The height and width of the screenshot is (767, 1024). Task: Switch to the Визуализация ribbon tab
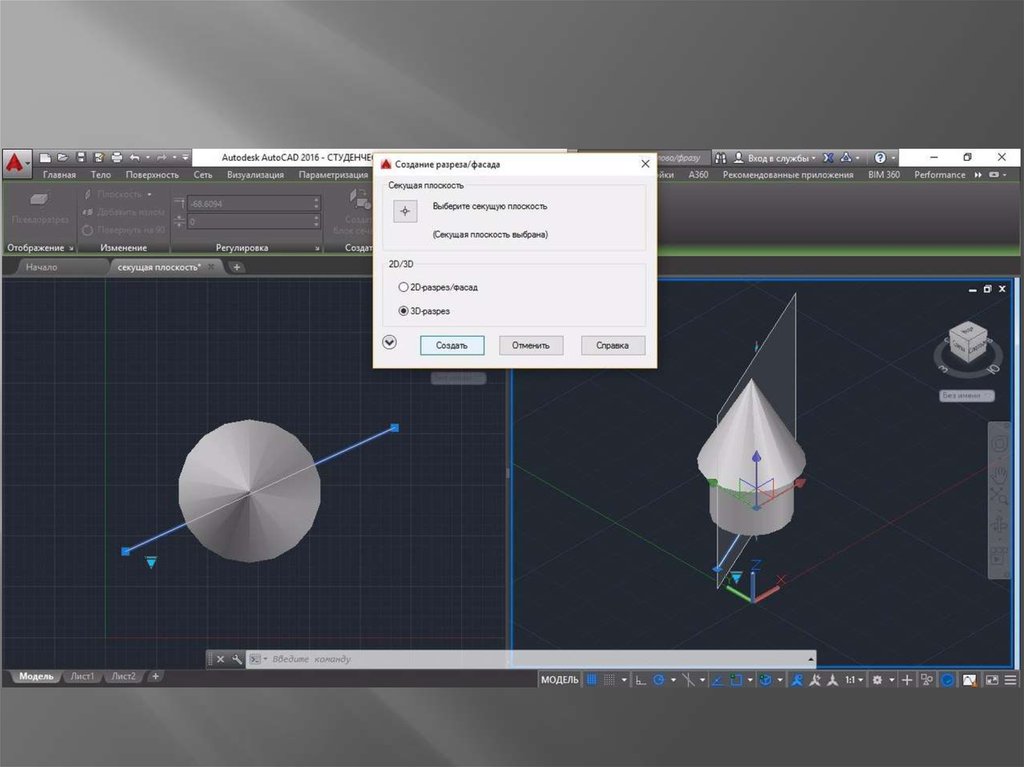click(255, 175)
